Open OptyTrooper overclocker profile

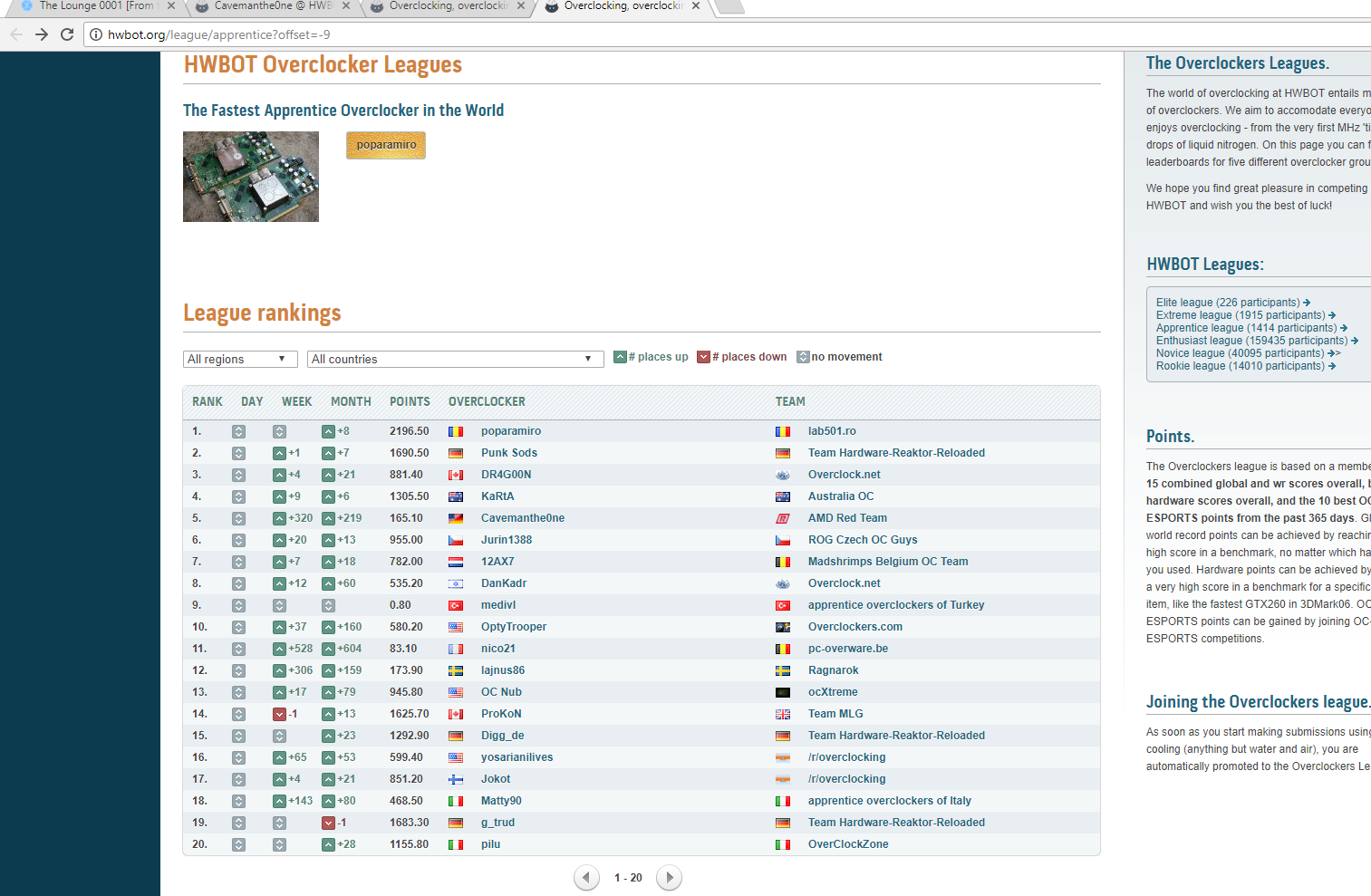coord(514,627)
